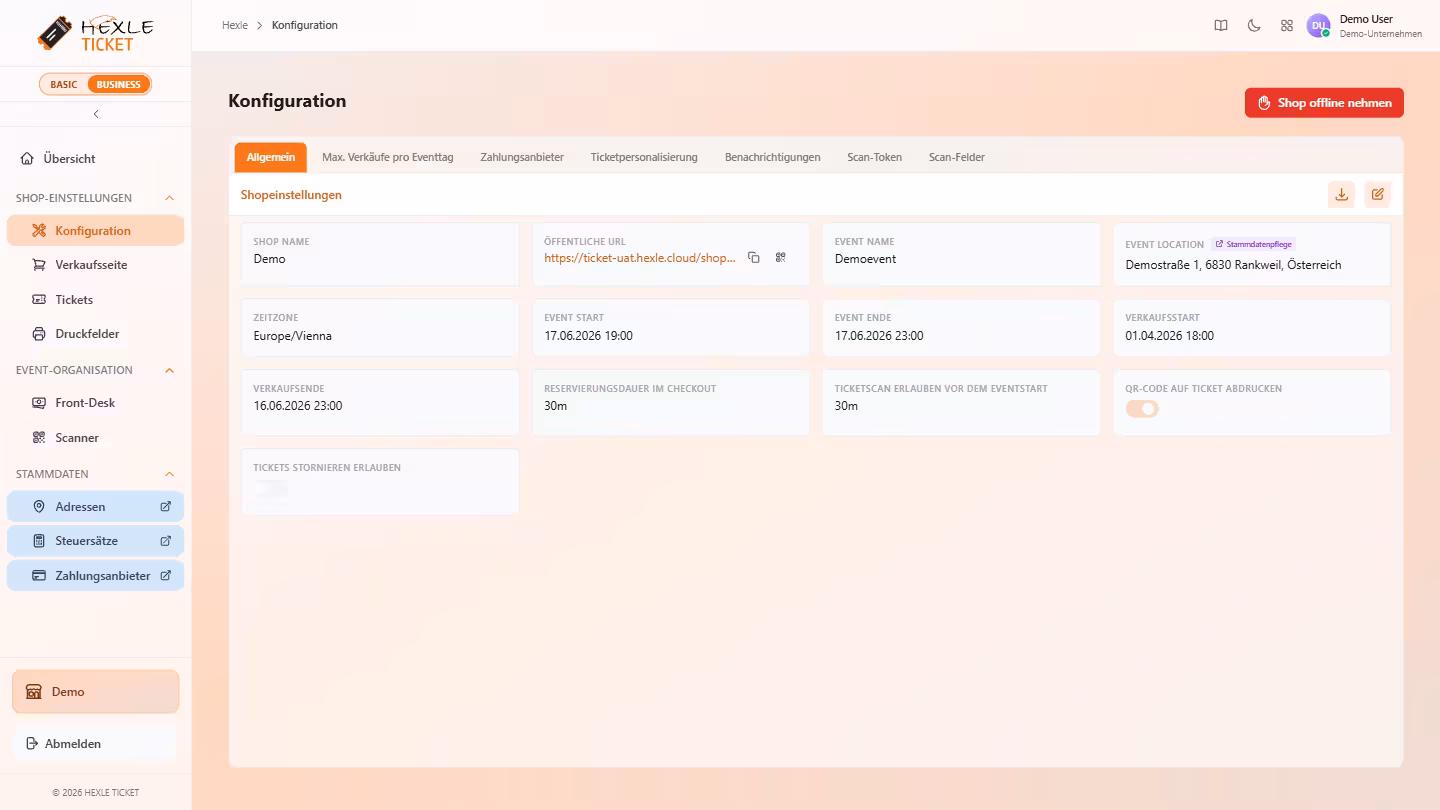Image resolution: width=1440 pixels, height=810 pixels.
Task: Toggle QR-Code auf Ticket abdrucken switch
Action: [1142, 408]
